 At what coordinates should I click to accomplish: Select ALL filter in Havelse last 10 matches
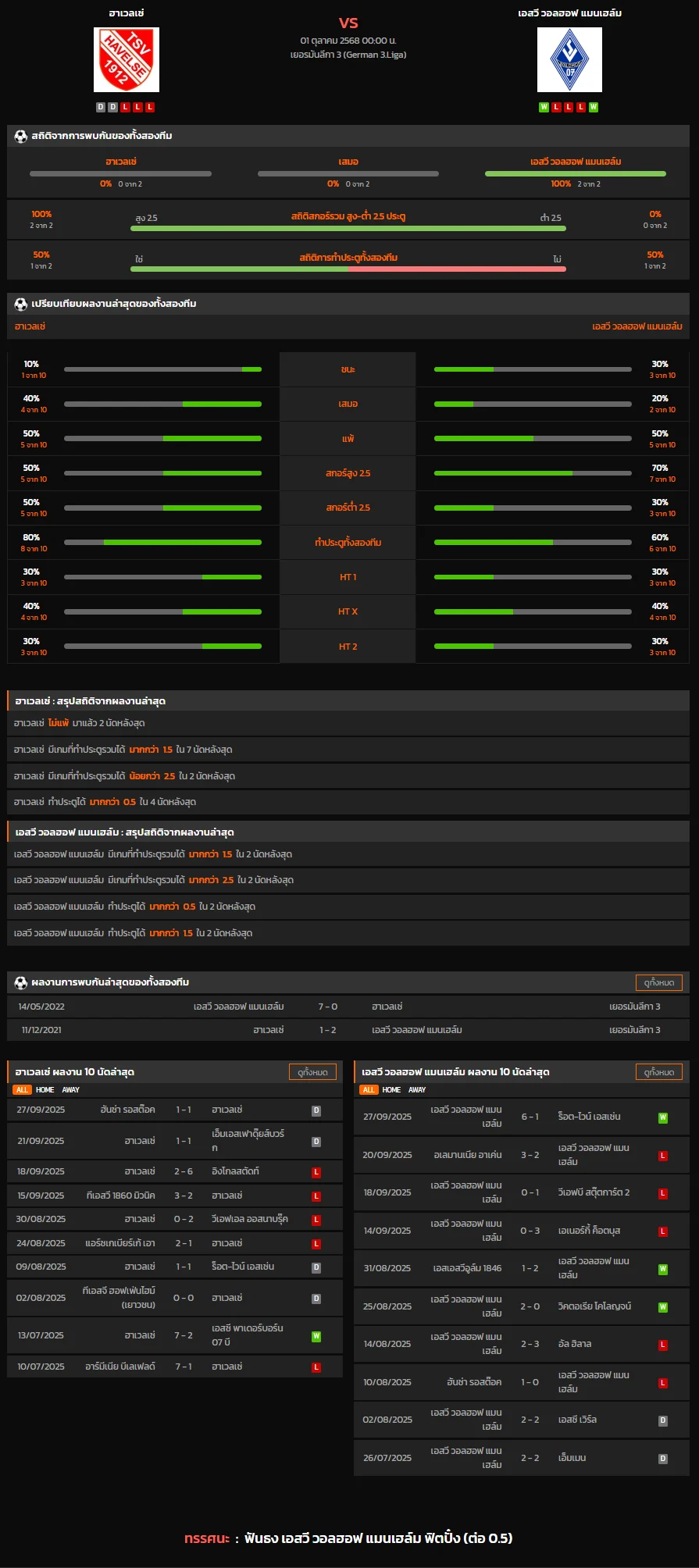[x=22, y=1090]
